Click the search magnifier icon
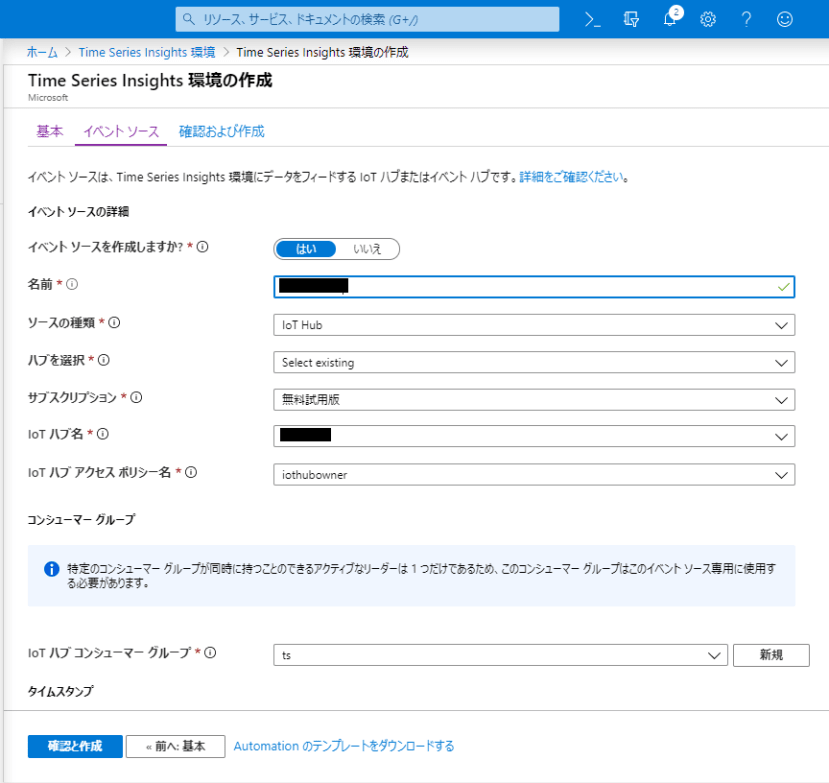The width and height of the screenshot is (829, 783). click(x=188, y=19)
